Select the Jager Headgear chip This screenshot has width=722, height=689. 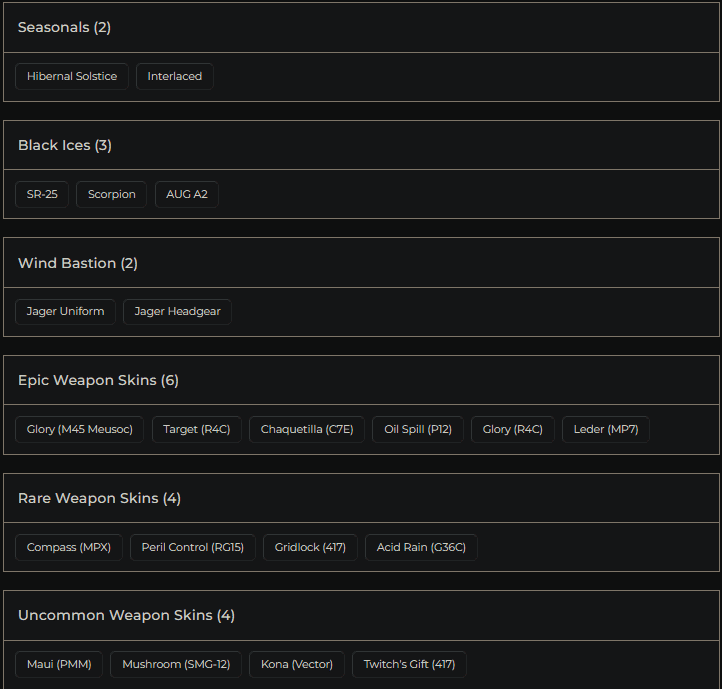point(177,312)
